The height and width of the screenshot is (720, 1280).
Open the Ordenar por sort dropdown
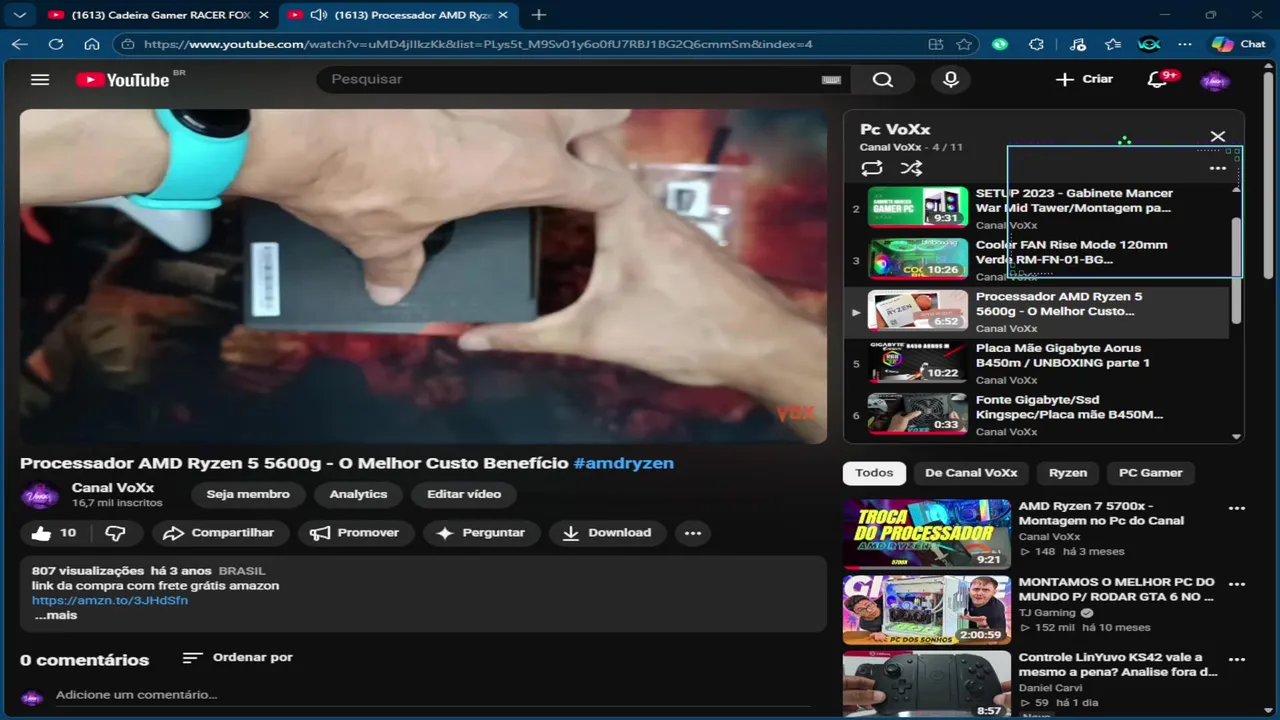tap(238, 657)
